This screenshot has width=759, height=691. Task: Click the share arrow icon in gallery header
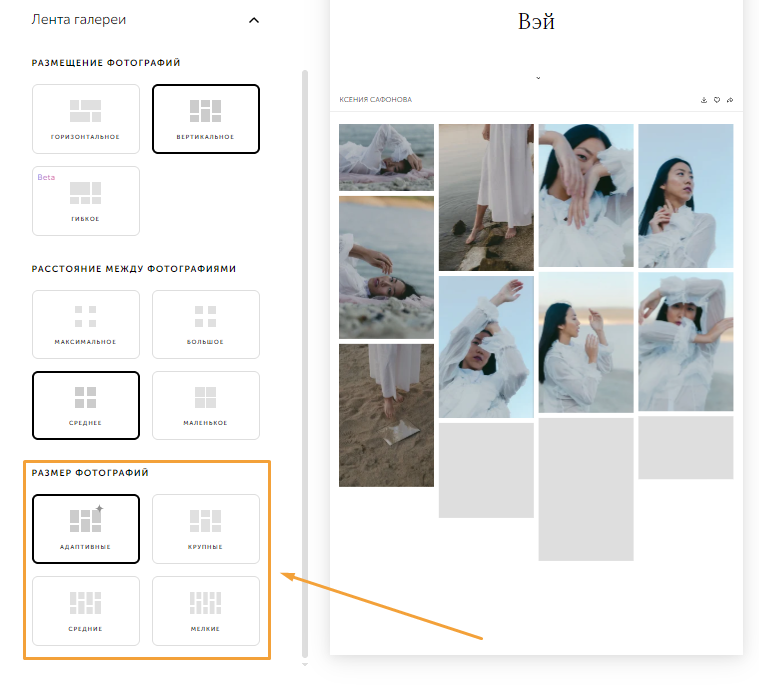pyautogui.click(x=730, y=100)
